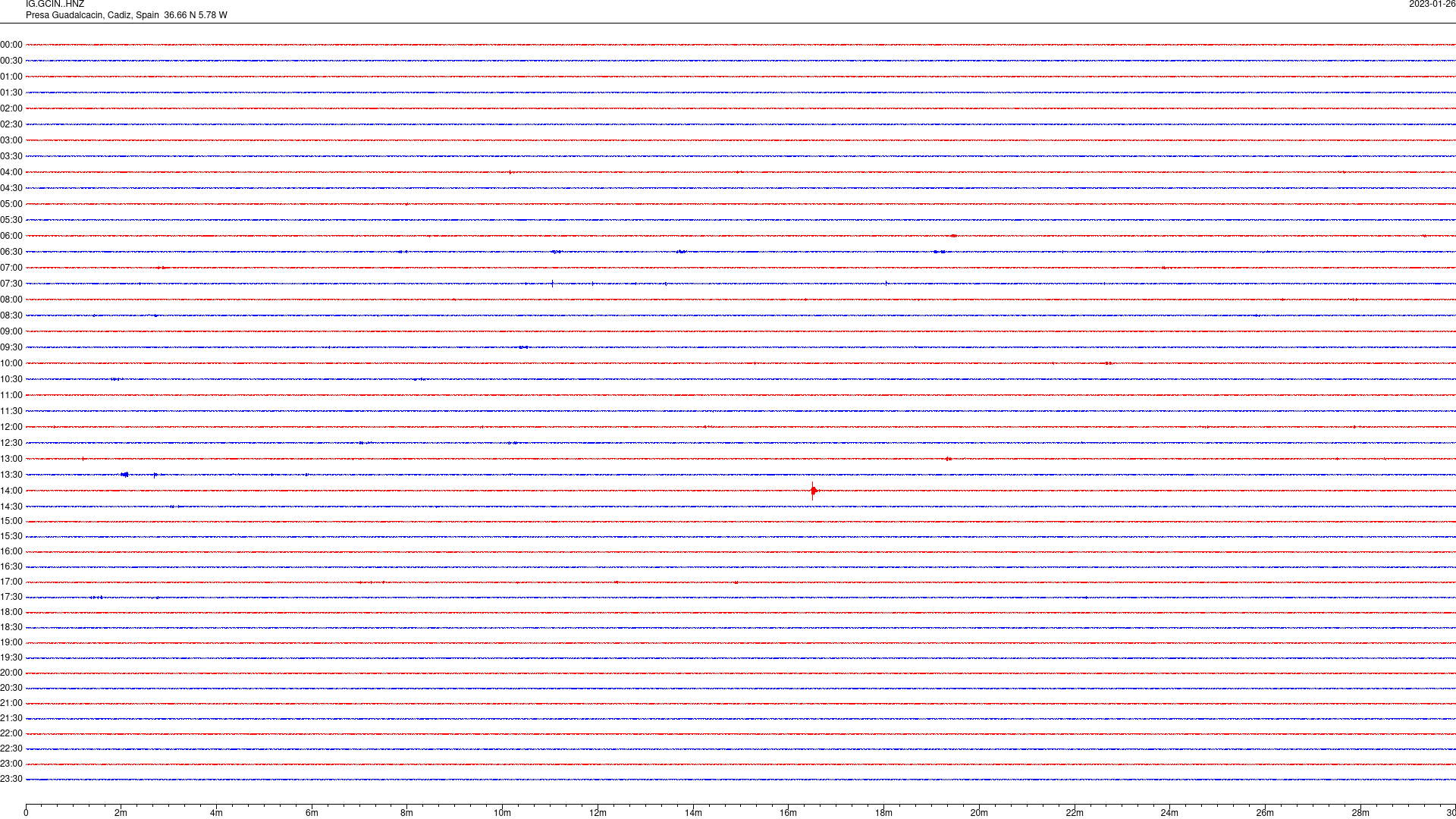Click the 20:00 time label

[11, 673]
